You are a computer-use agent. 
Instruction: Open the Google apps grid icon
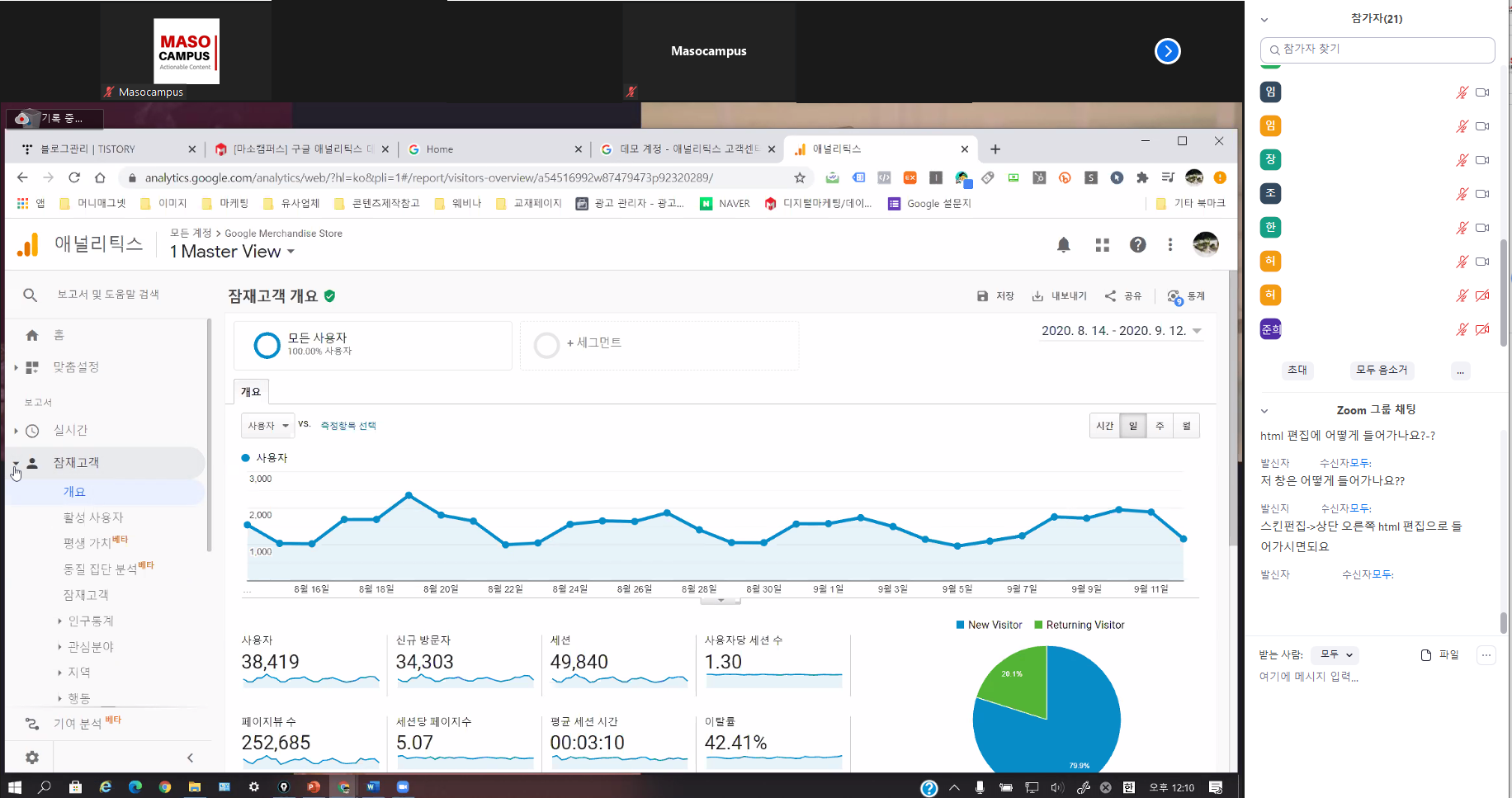(1102, 245)
